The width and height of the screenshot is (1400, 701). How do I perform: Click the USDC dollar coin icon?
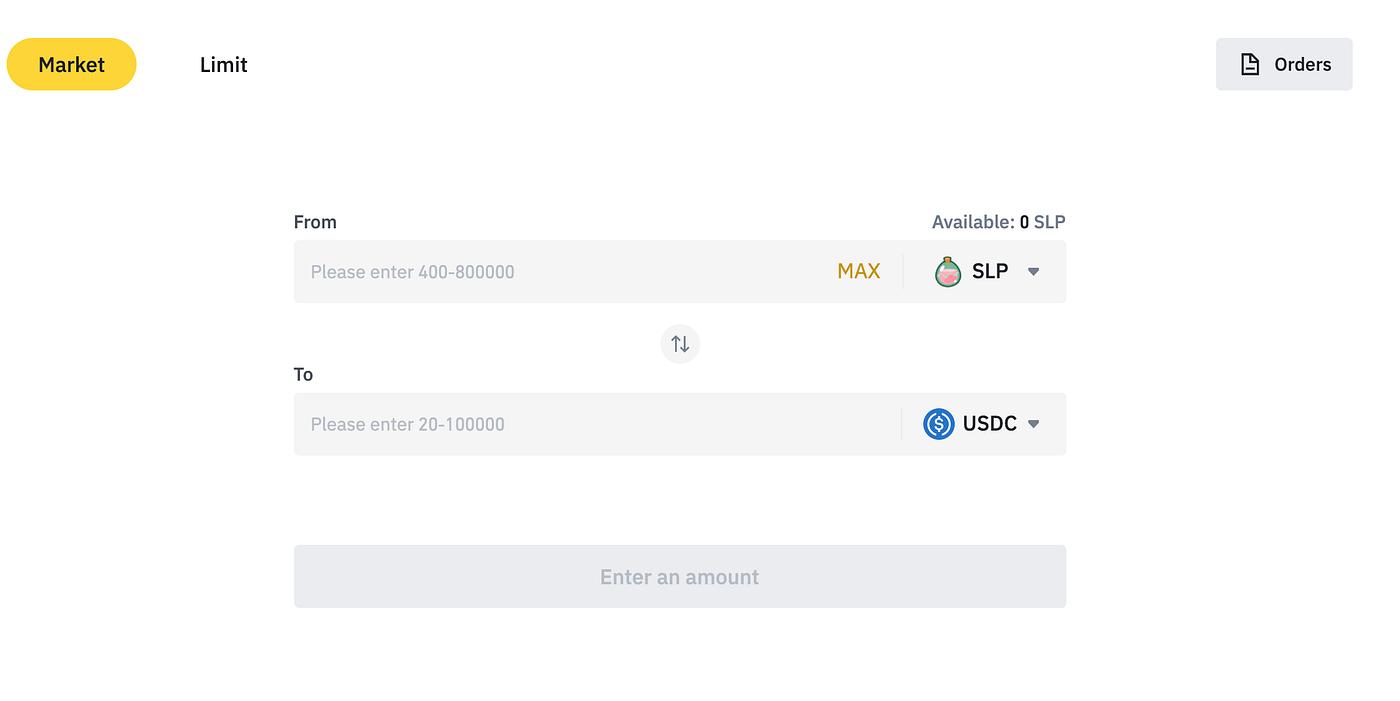pos(938,424)
